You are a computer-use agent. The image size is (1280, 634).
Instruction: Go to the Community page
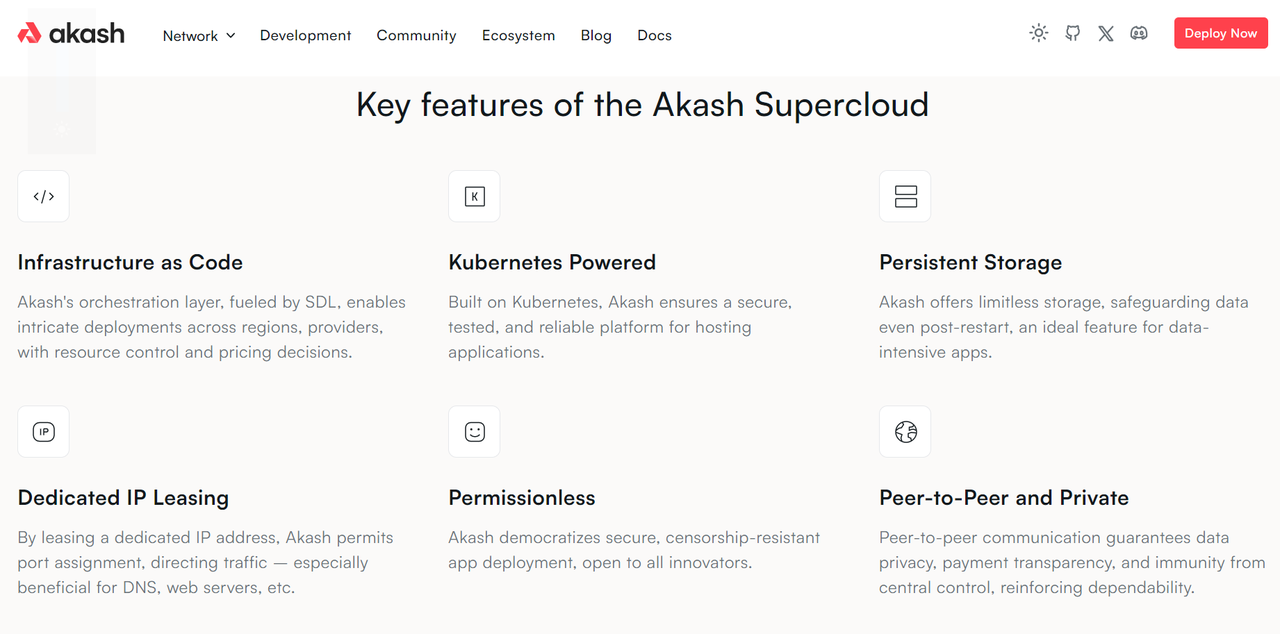416,36
